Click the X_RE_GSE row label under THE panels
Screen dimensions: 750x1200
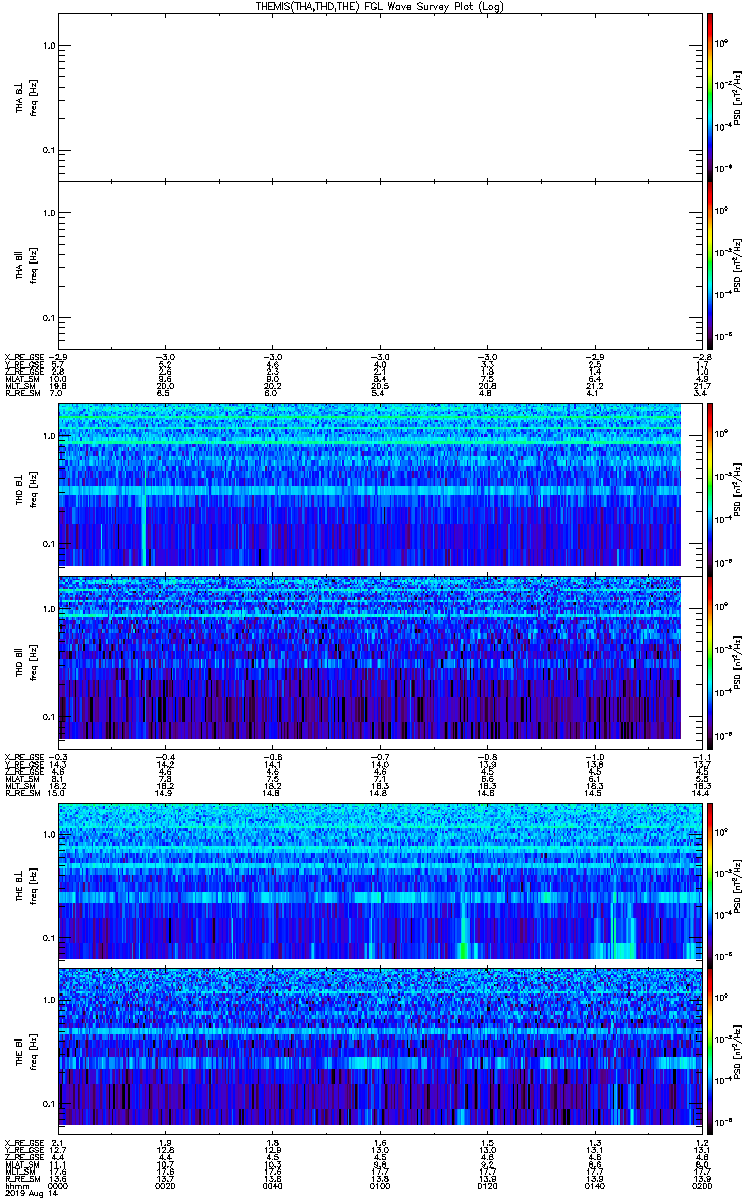22,1143
